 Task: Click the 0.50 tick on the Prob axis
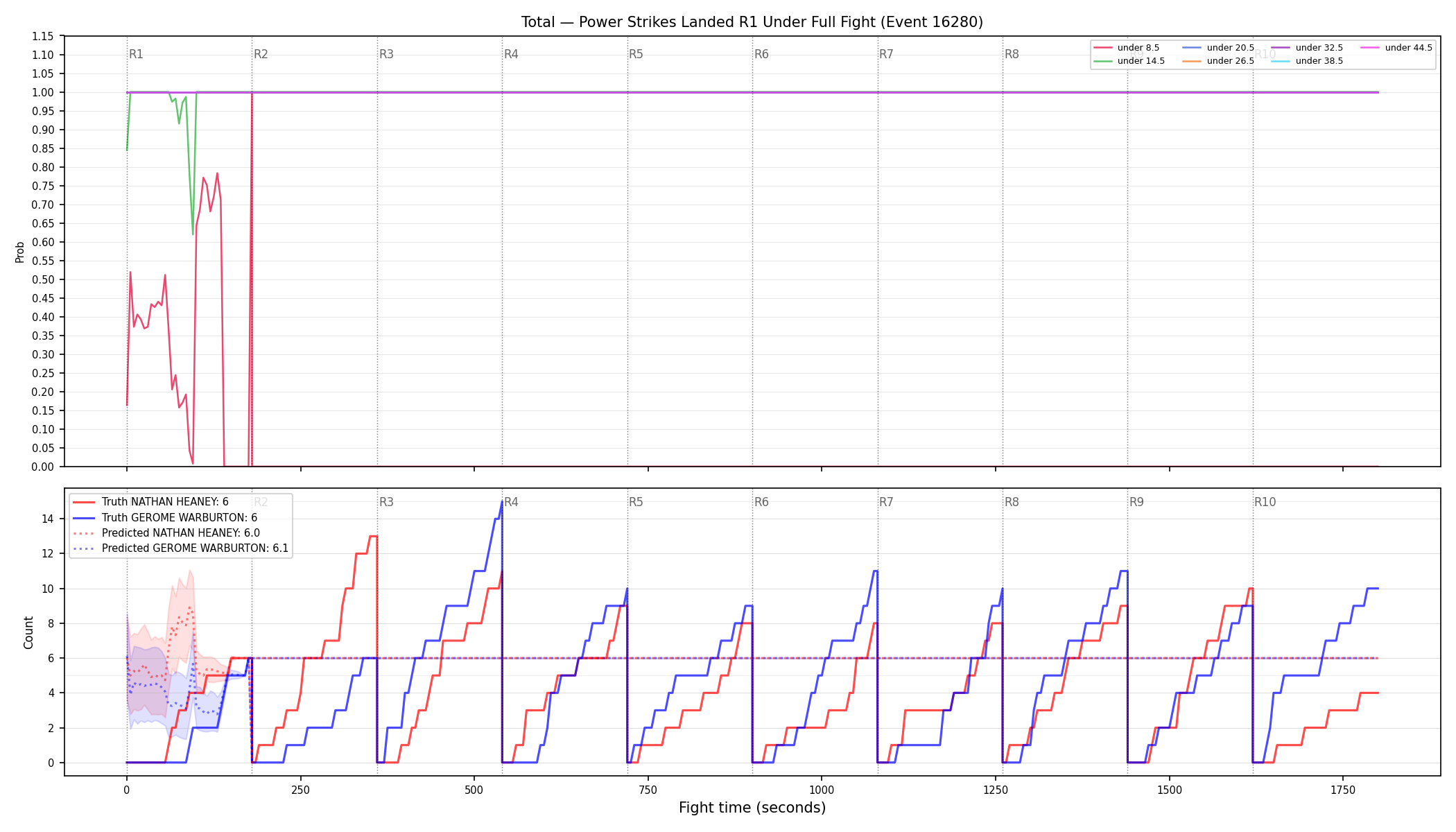pyautogui.click(x=43, y=279)
